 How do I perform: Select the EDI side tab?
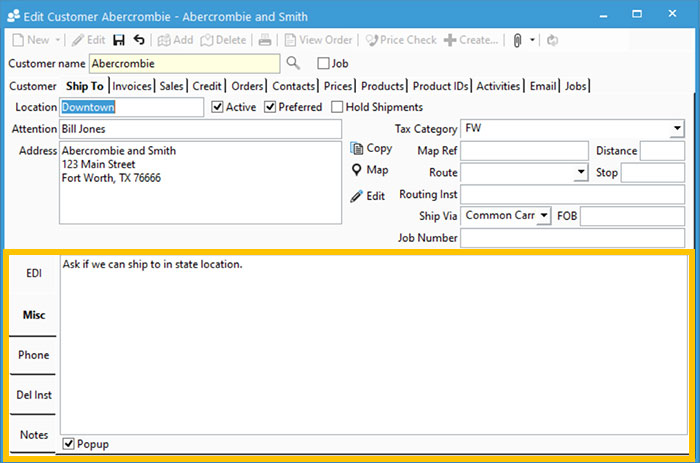[x=33, y=273]
